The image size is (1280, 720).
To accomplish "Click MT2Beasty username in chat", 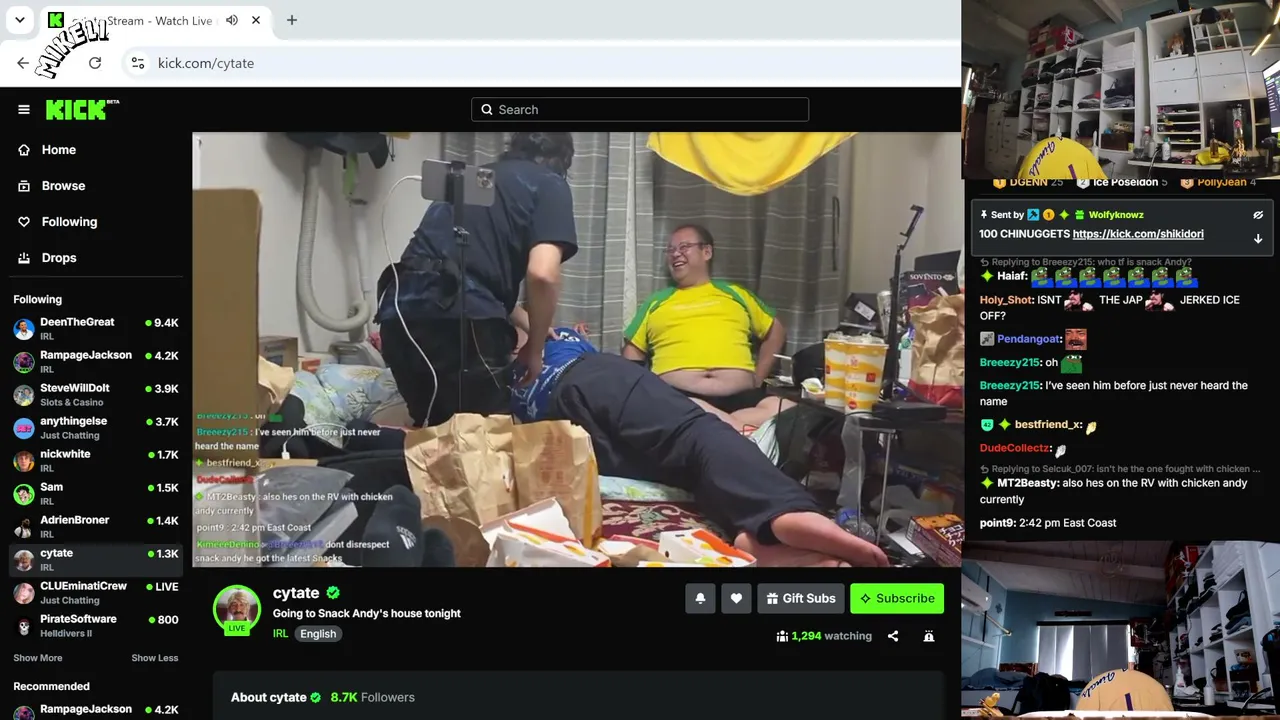I will tap(1028, 483).
